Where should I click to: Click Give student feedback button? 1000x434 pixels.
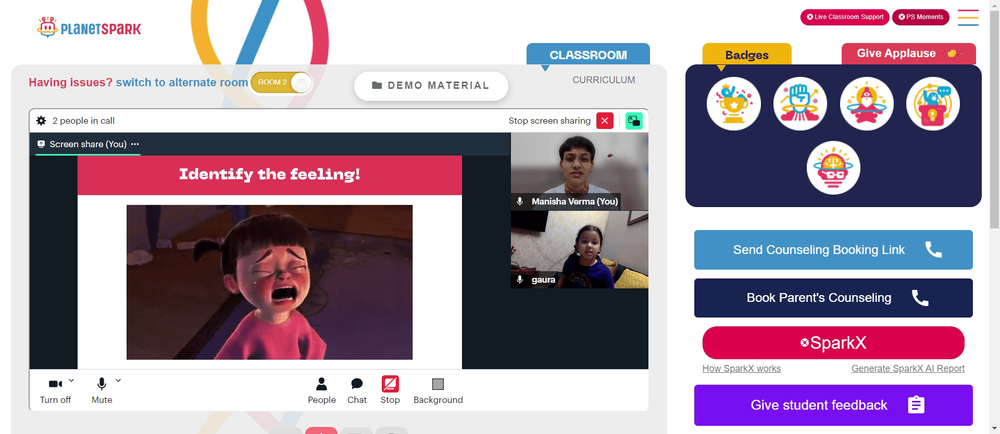point(833,405)
